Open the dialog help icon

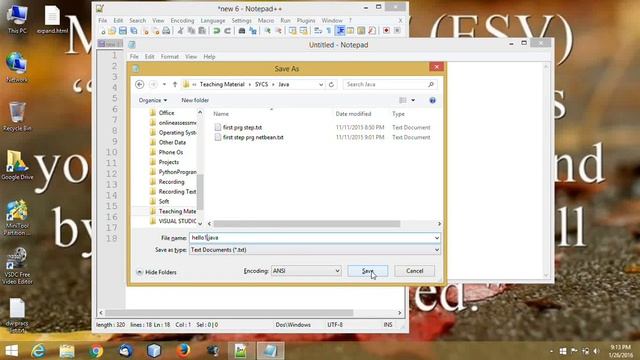coord(432,100)
